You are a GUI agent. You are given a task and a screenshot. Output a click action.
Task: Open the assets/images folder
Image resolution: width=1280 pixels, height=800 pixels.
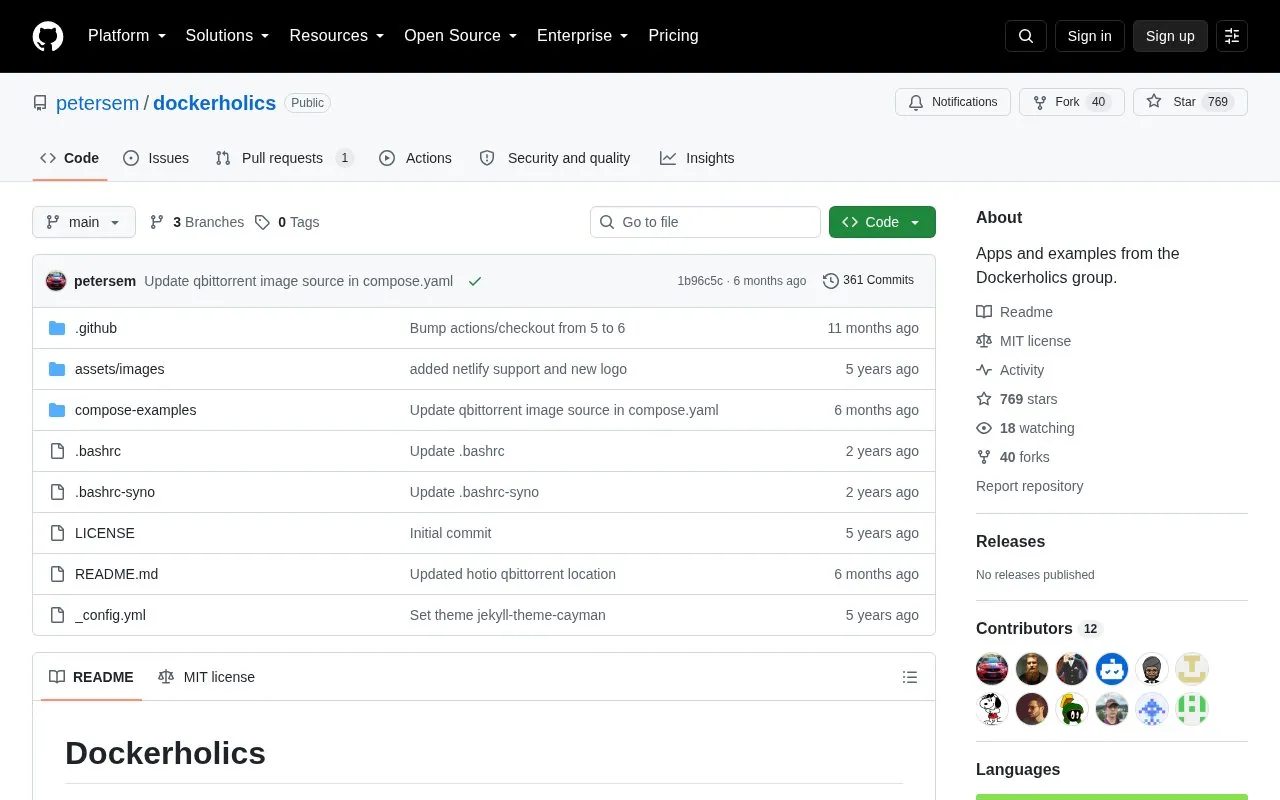(120, 369)
